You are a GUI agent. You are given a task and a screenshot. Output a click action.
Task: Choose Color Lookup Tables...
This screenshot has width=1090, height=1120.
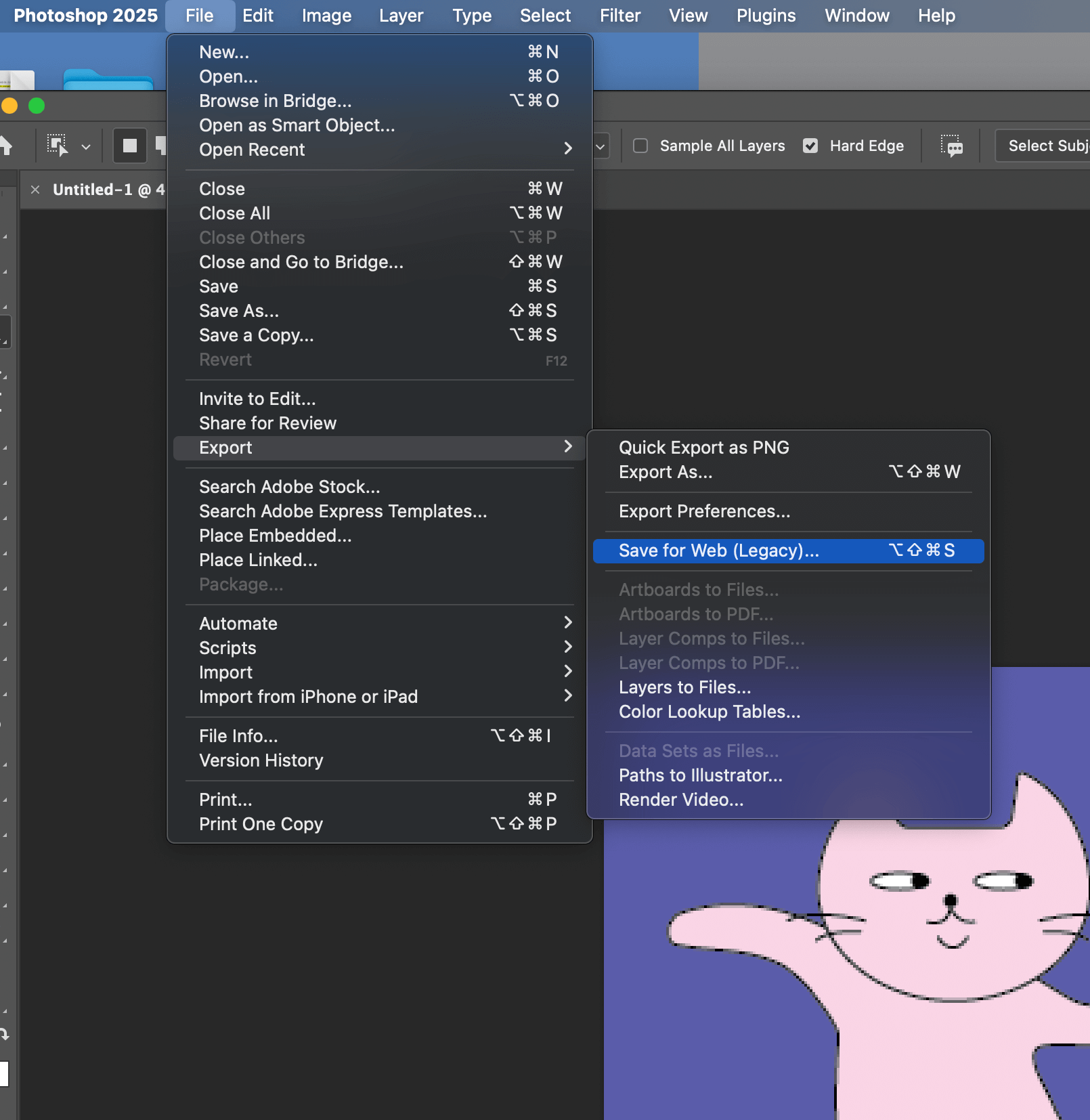[789, 712]
